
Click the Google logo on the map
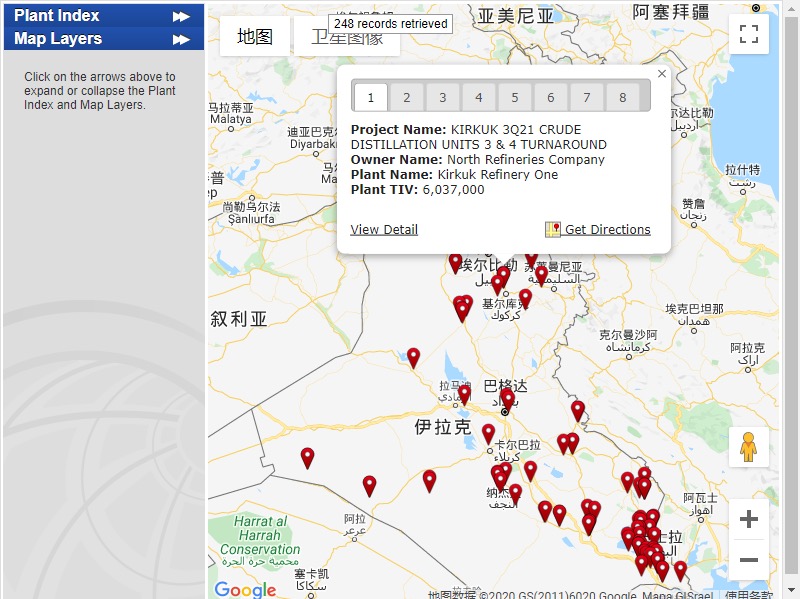click(245, 589)
